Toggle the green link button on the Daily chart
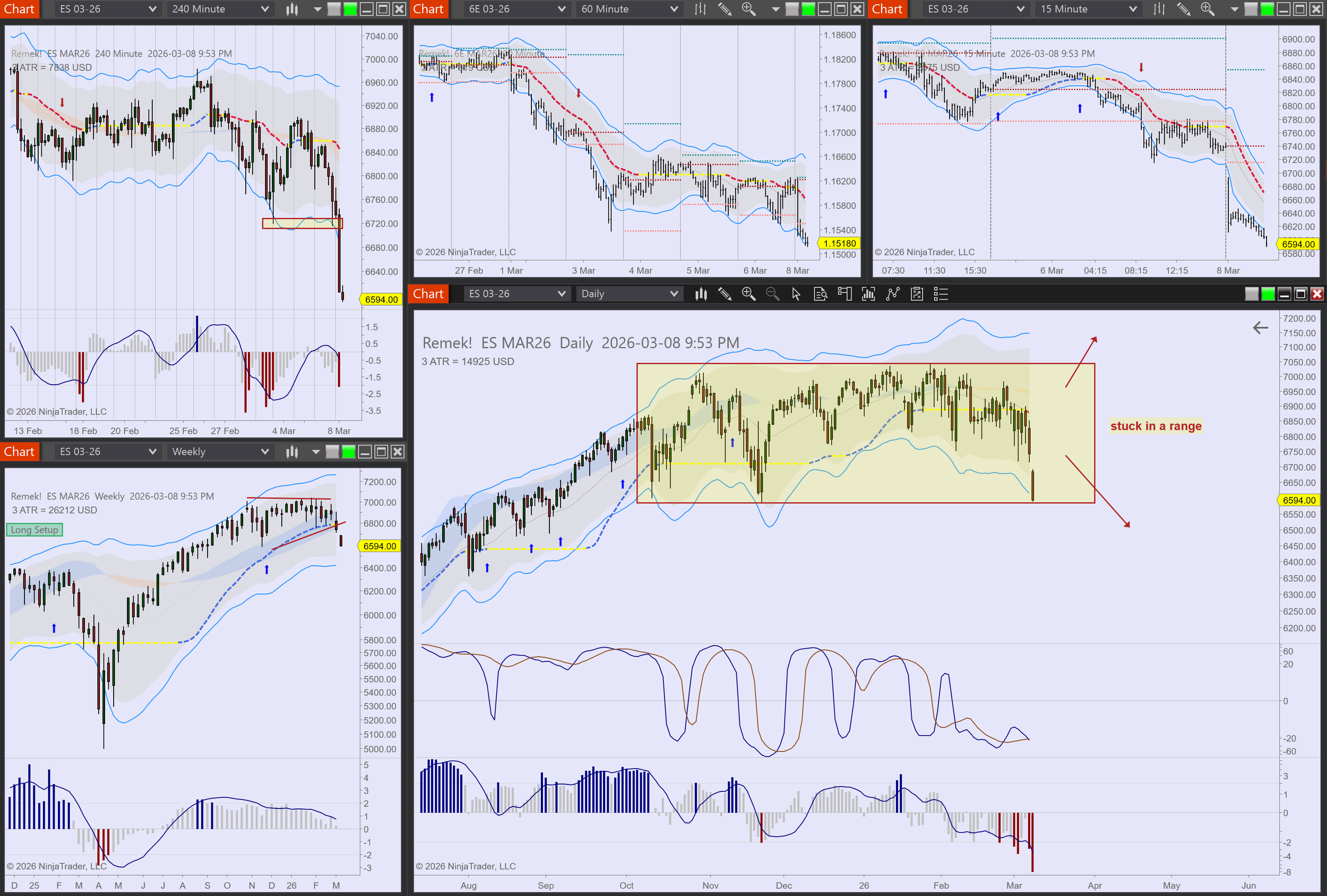1327x896 pixels. (x=1268, y=294)
